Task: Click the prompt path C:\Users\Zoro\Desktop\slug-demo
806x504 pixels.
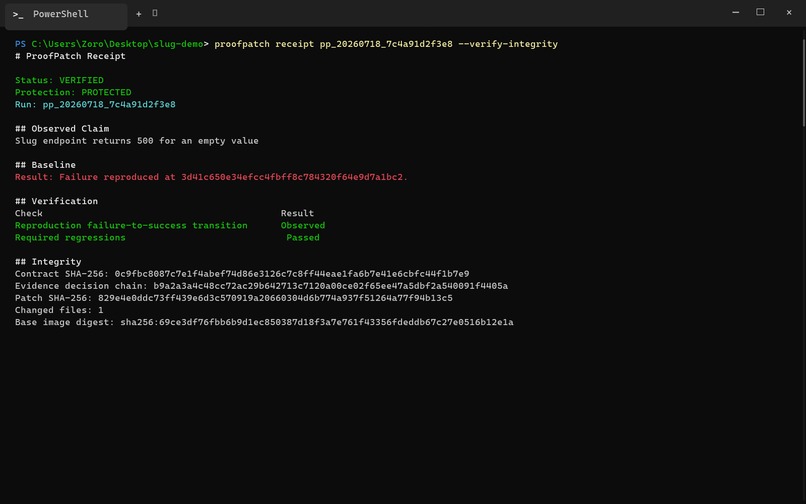Action: click(117, 44)
